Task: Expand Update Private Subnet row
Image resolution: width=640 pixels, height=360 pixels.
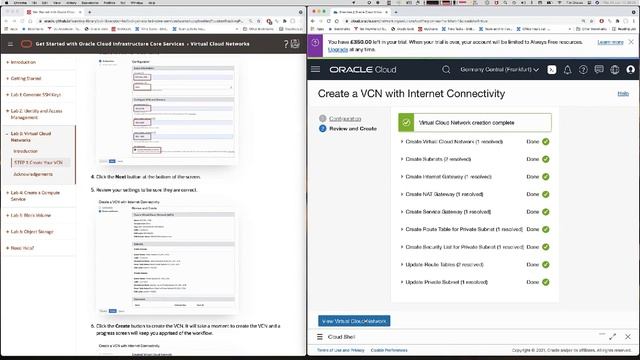Action: click(444, 282)
